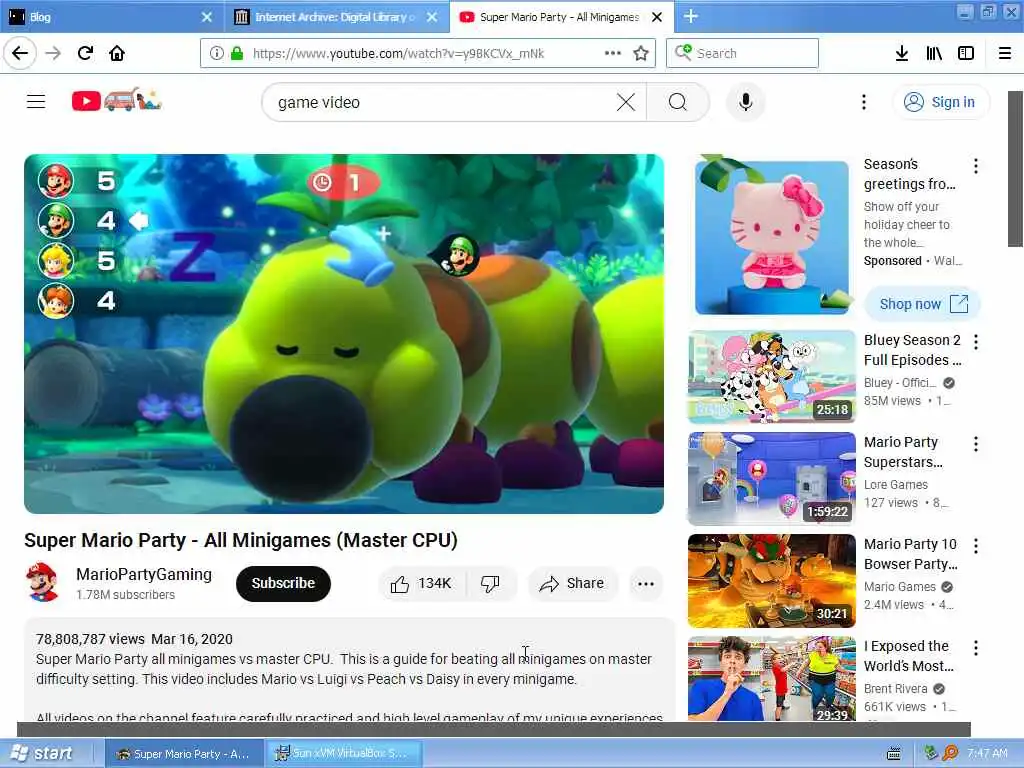Click the Sign in button
This screenshot has height=768, width=1024.
tap(940, 102)
